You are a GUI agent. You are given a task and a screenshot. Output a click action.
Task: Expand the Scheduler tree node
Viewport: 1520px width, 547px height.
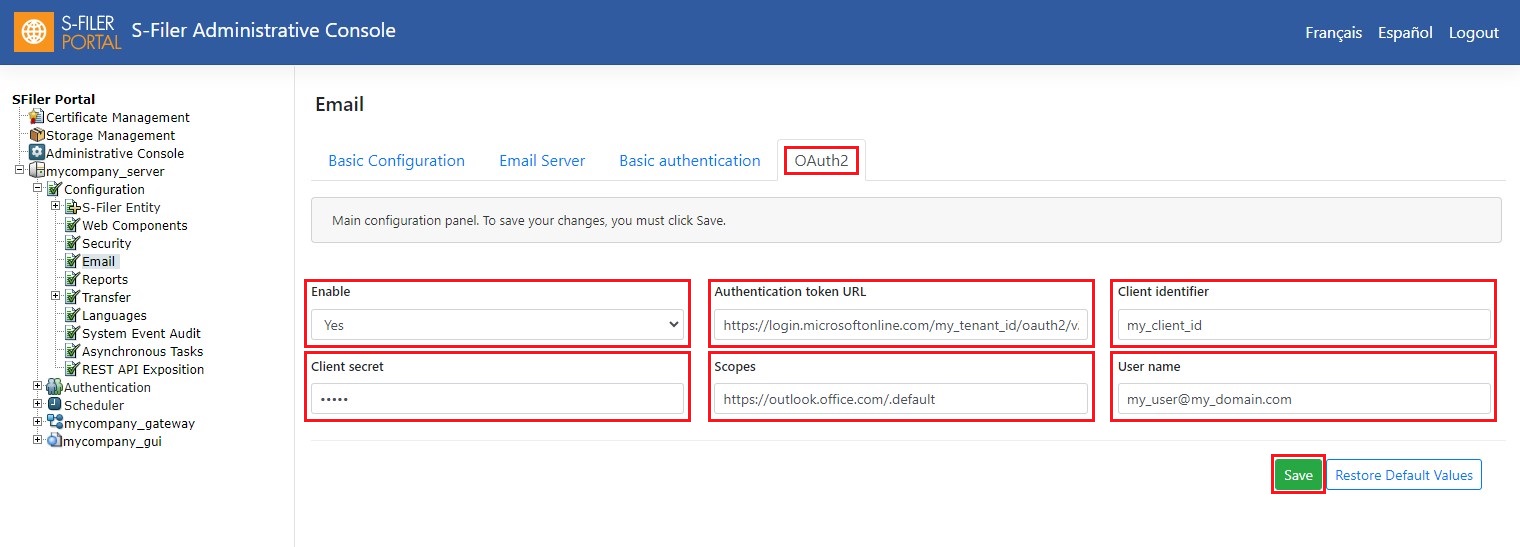coord(38,405)
